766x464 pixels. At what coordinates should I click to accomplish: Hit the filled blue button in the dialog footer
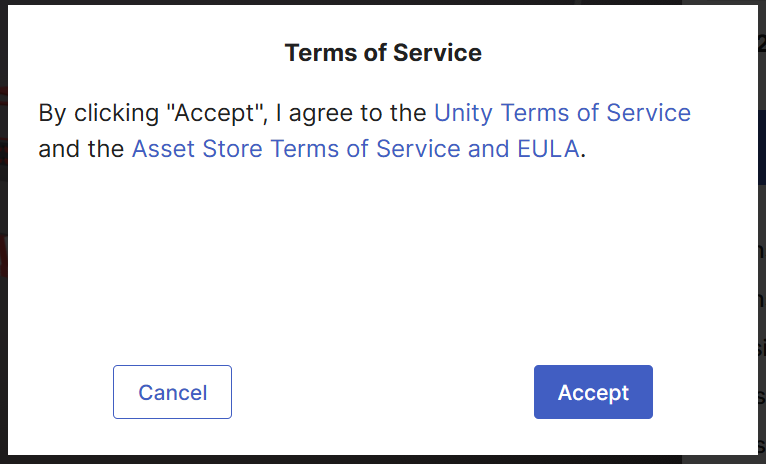pyautogui.click(x=593, y=392)
